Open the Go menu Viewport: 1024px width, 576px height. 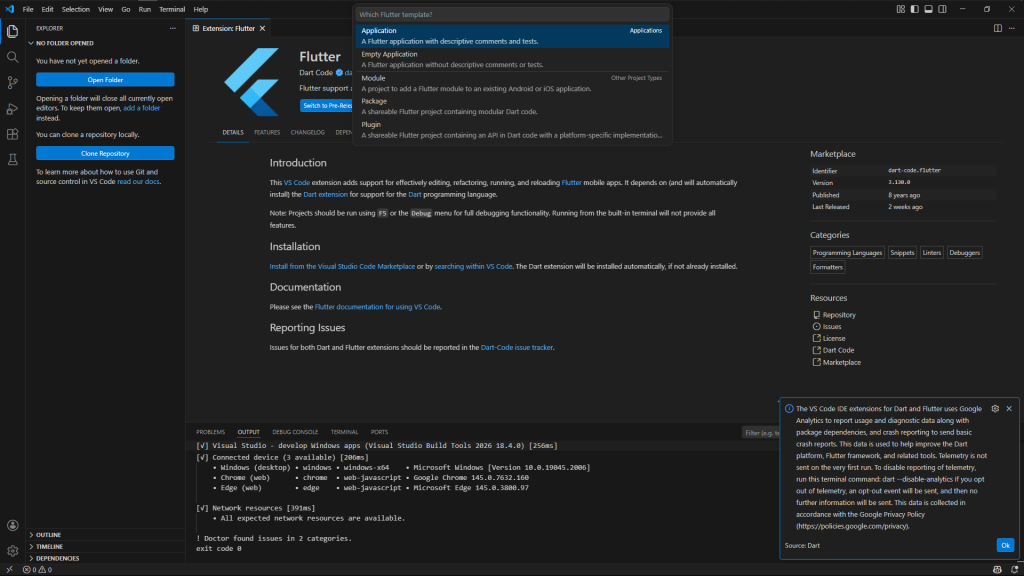click(125, 9)
